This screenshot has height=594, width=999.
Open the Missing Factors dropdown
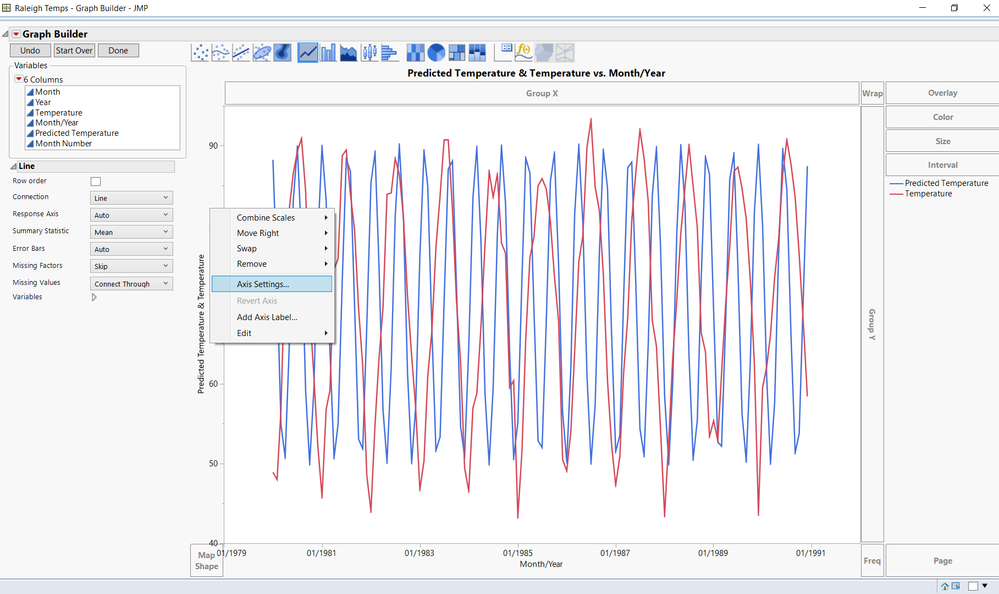131,266
